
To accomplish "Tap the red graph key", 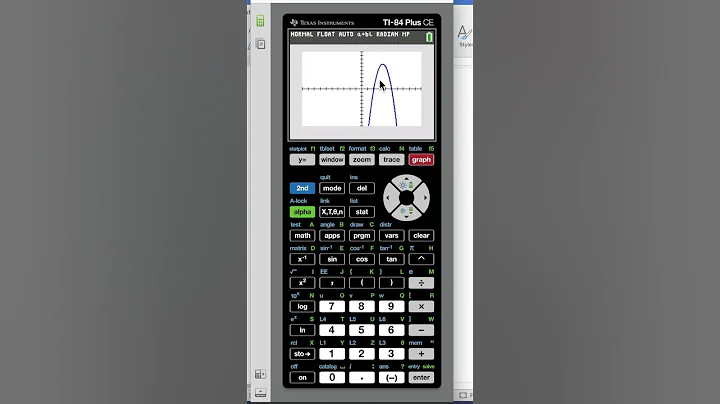I will (x=421, y=160).
